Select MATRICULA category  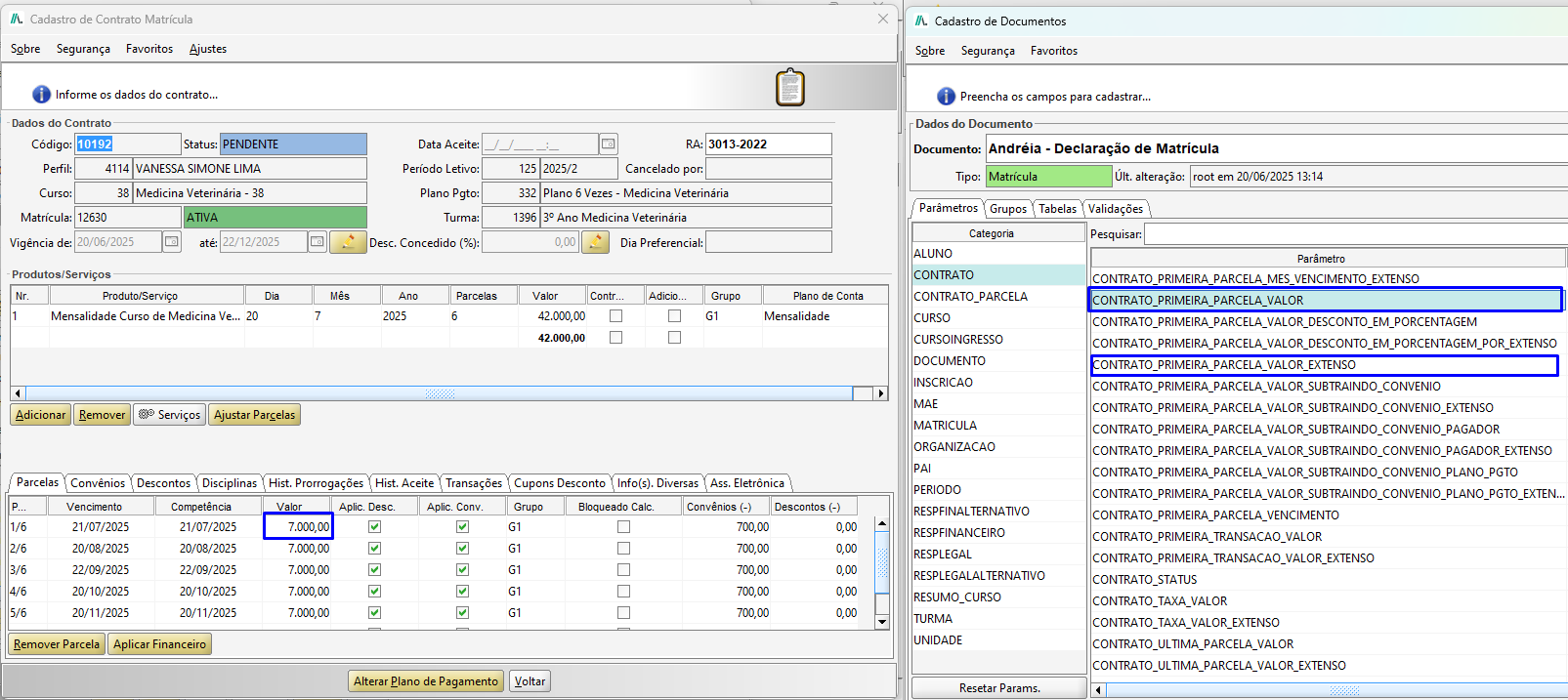pyautogui.click(x=998, y=426)
